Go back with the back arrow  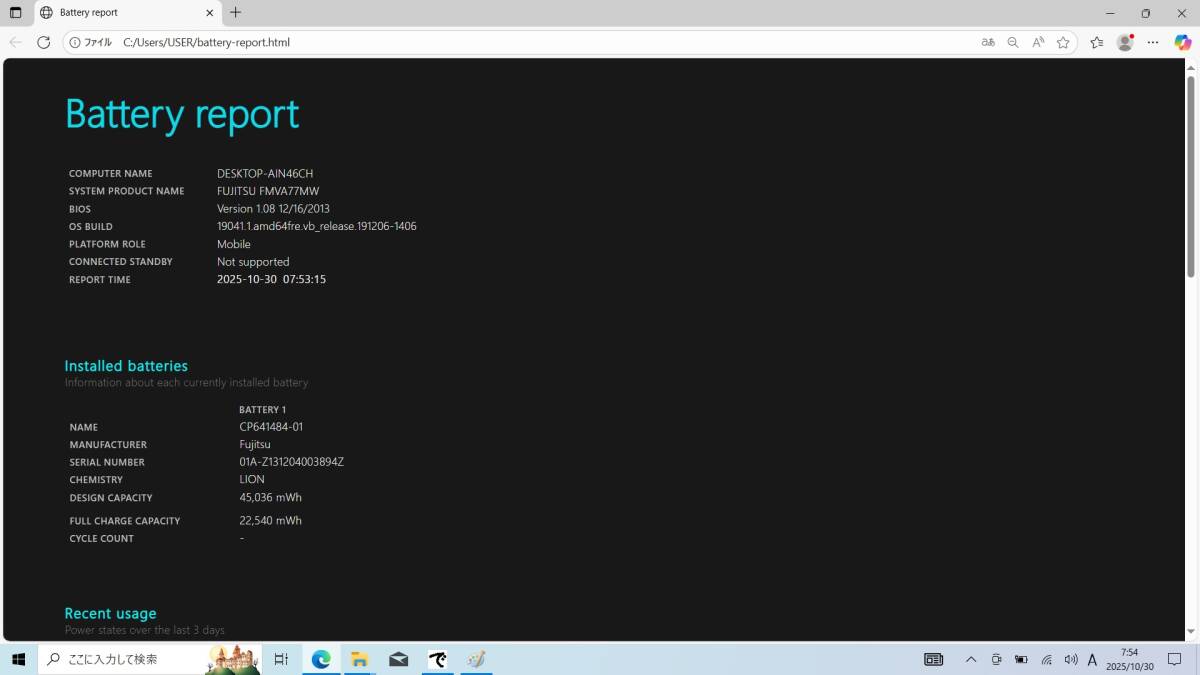click(15, 42)
